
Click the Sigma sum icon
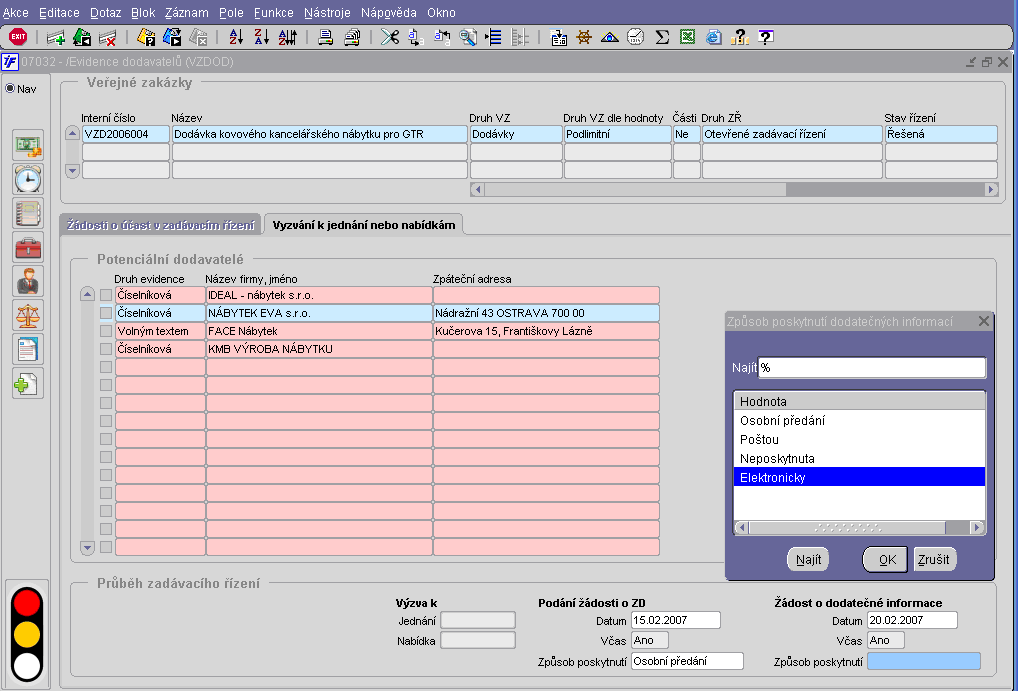pyautogui.click(x=662, y=38)
